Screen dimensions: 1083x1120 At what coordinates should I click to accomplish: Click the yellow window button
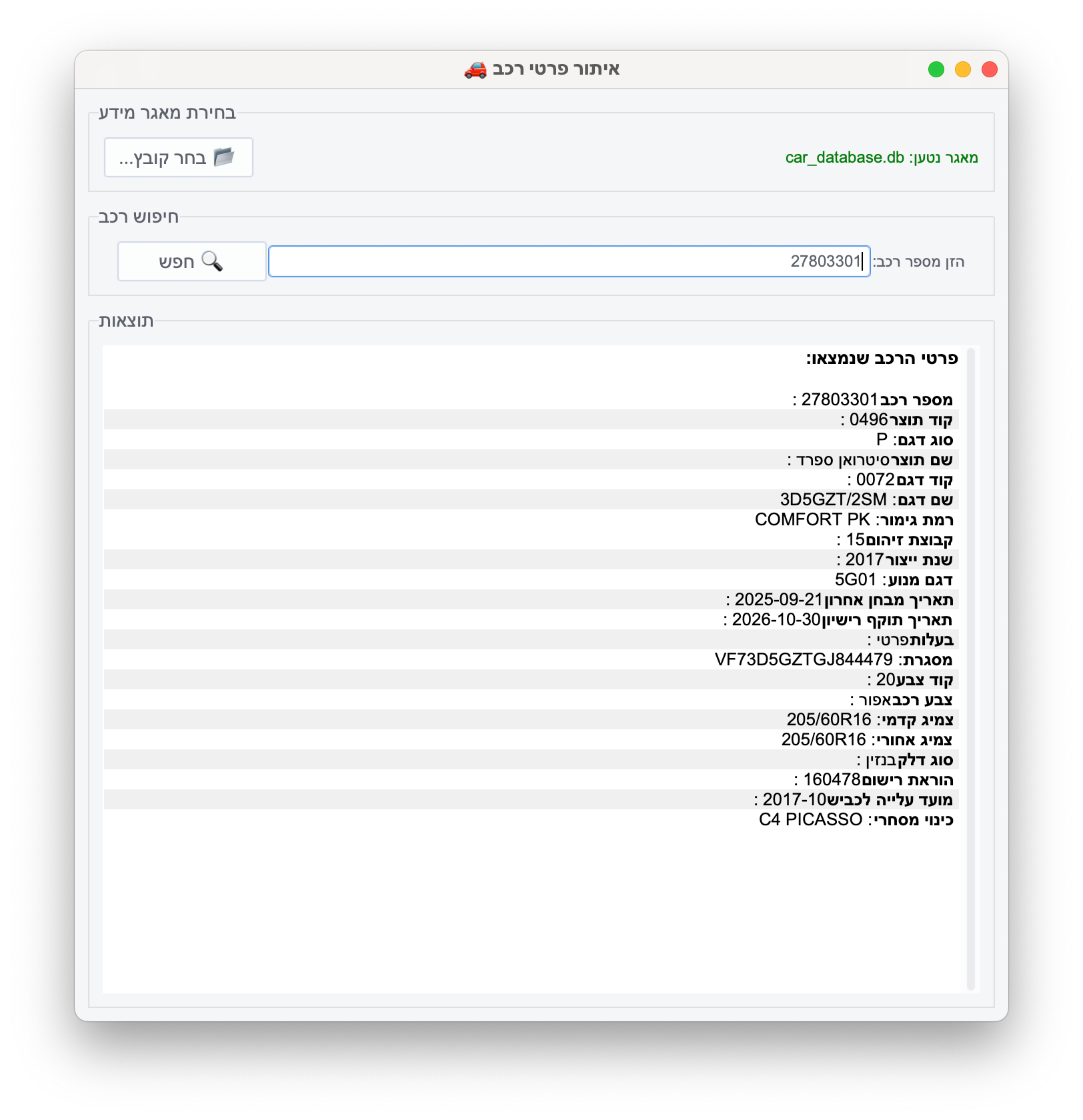[963, 69]
